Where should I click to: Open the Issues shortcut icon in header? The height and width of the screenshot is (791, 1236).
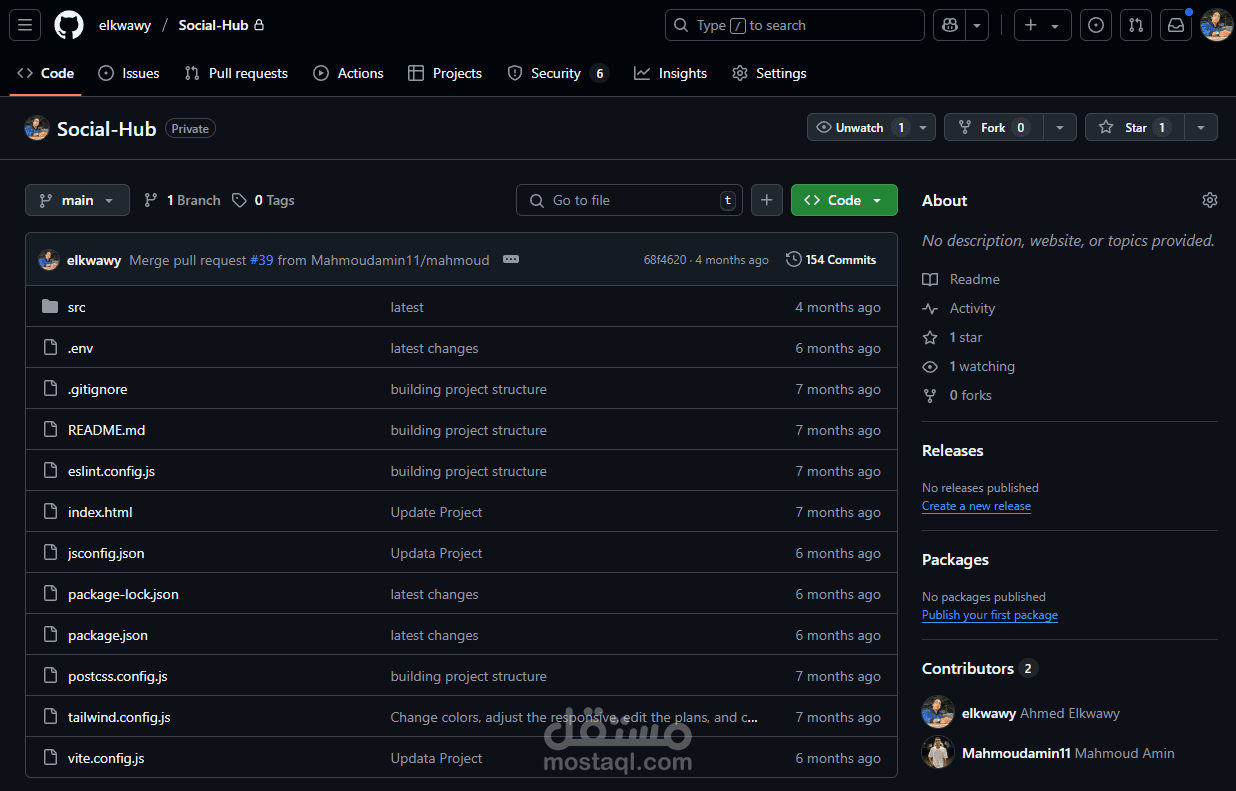point(1096,25)
